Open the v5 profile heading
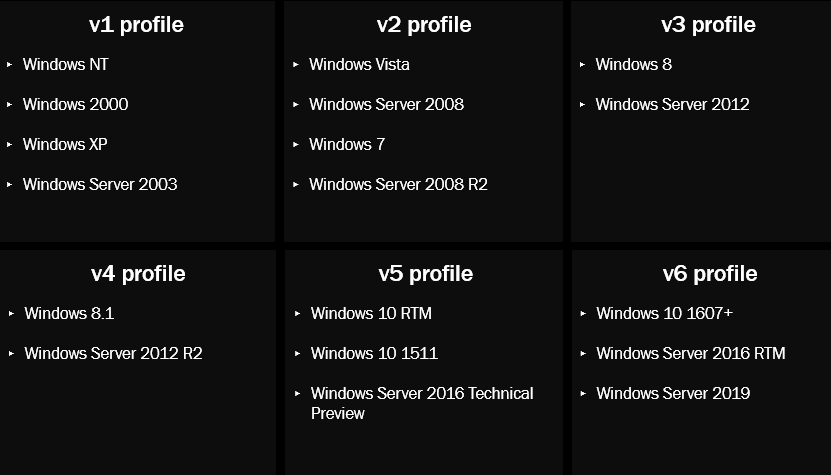The height and width of the screenshot is (475, 831). click(x=426, y=274)
